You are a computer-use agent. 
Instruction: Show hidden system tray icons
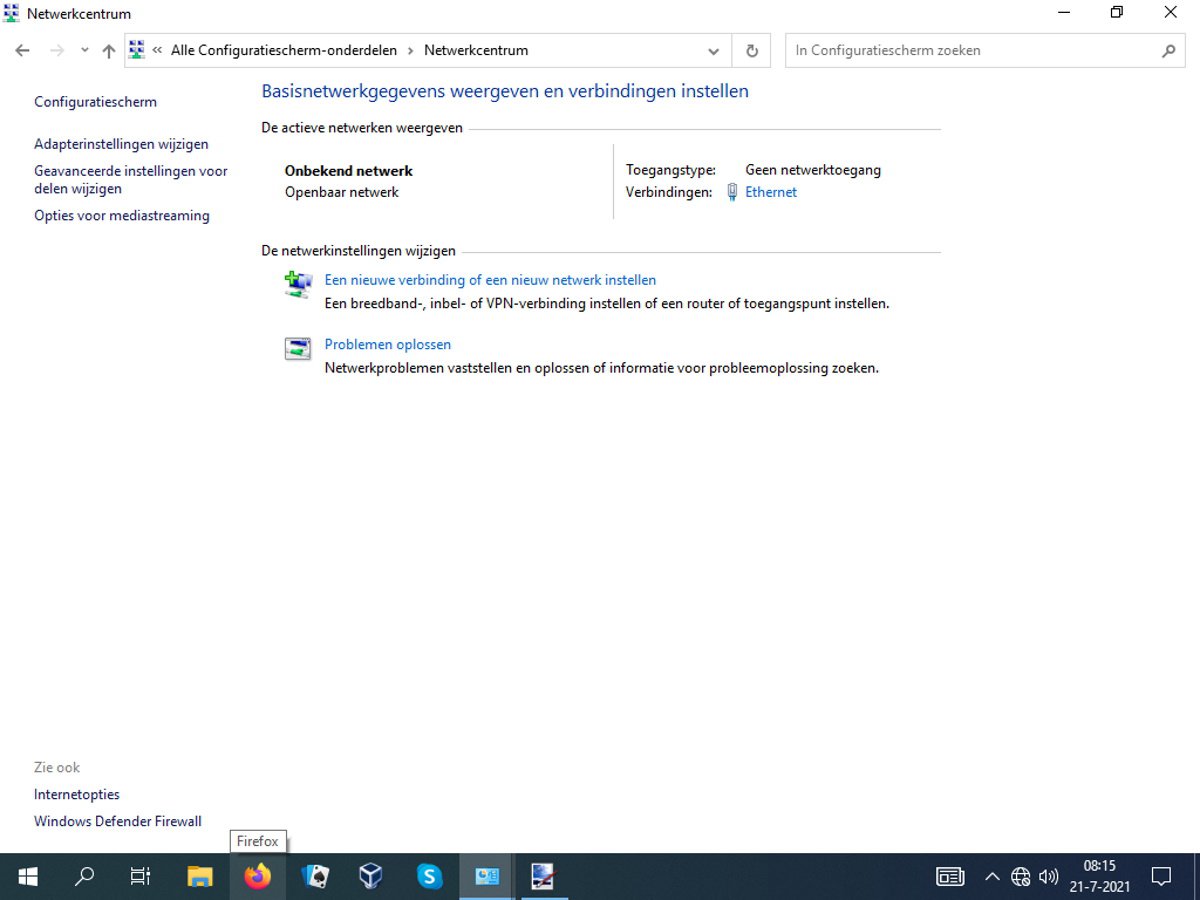pos(992,877)
